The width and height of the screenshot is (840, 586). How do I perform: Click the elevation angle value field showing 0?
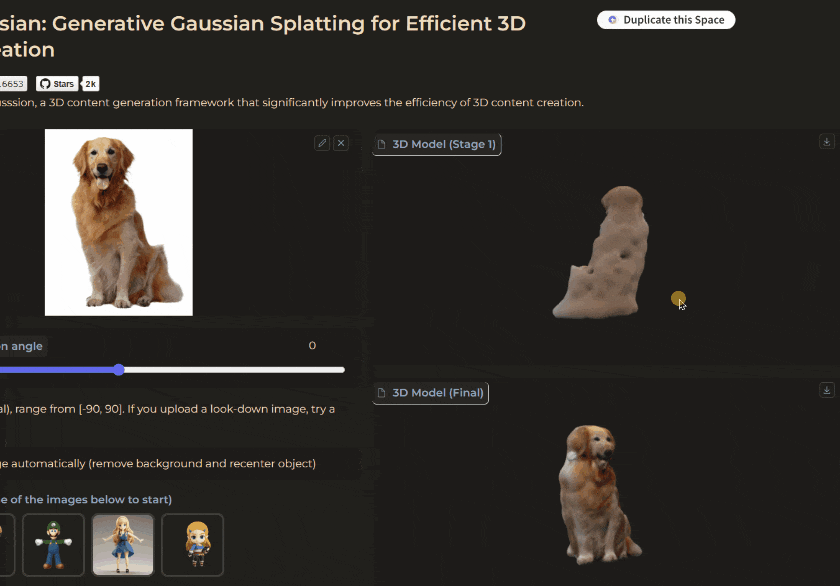click(312, 345)
